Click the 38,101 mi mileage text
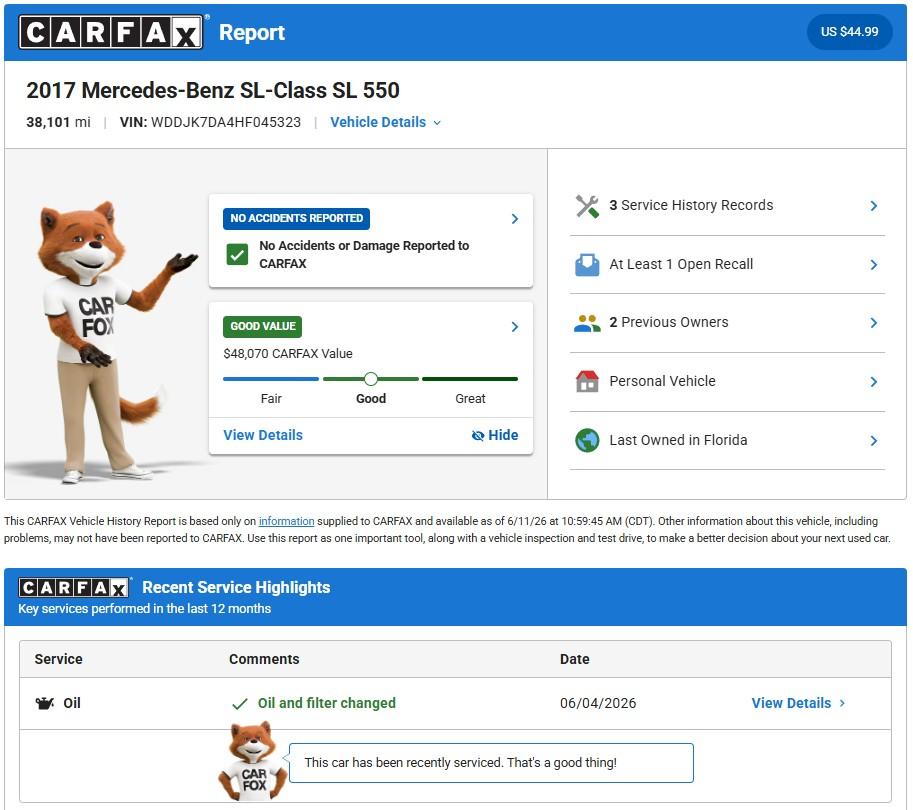This screenshot has height=810, width=913. [58, 122]
